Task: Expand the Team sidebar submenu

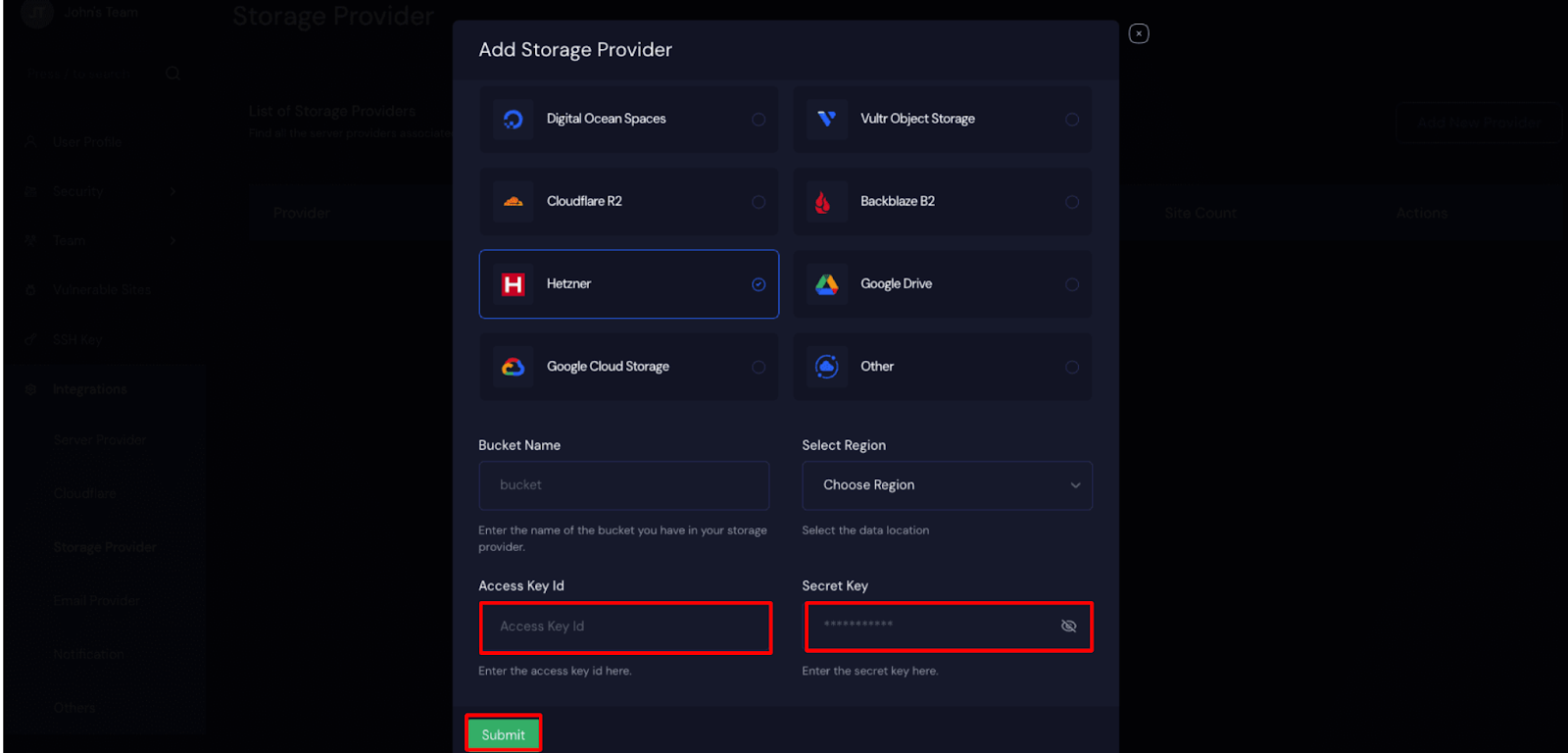Action: [172, 240]
